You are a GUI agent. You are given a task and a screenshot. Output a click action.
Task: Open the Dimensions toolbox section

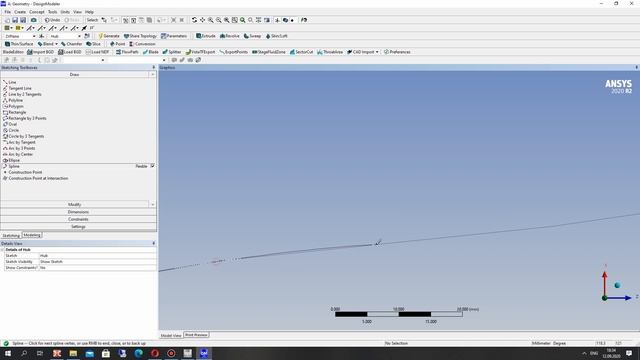tap(78, 212)
